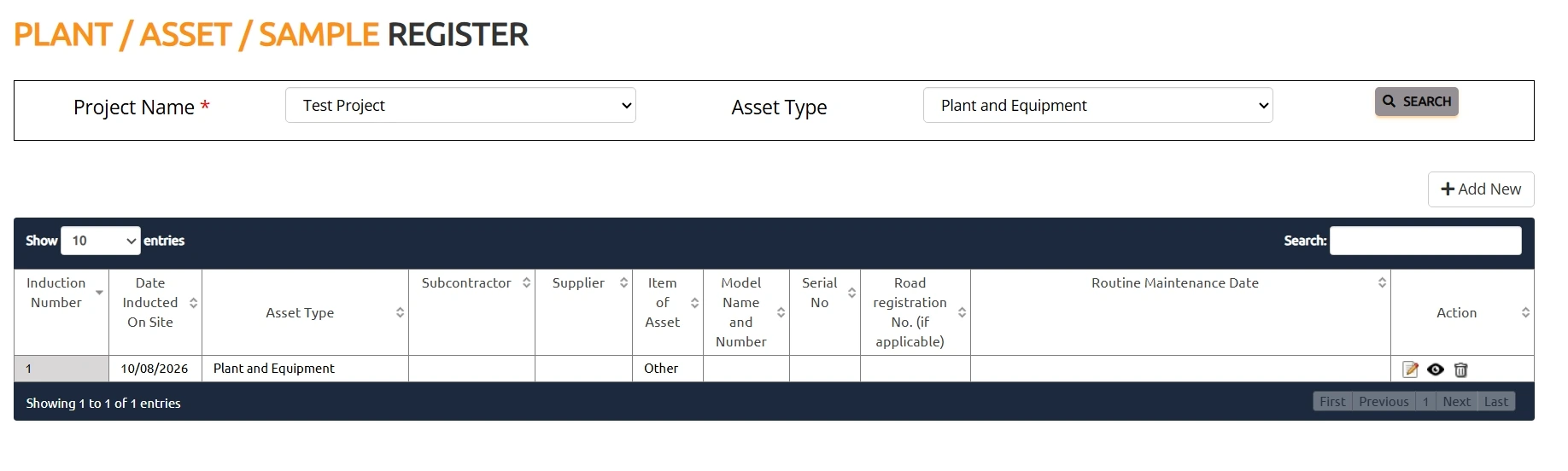Go to the Previous page
Viewport: 1568px width, 471px height.
(x=1384, y=402)
